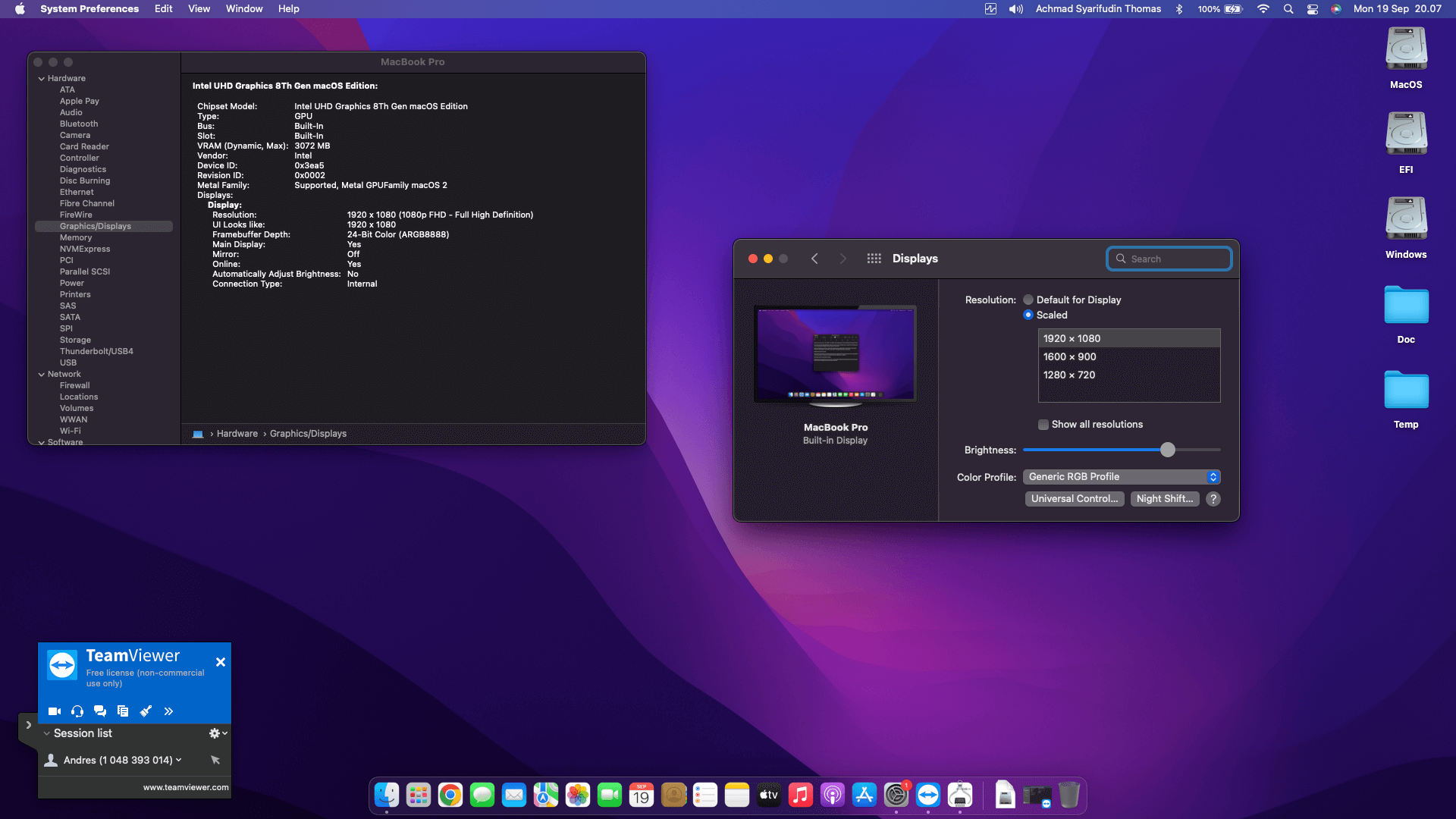The image size is (1456, 819).
Task: Collapse the Hardware tree section
Action: (42, 79)
